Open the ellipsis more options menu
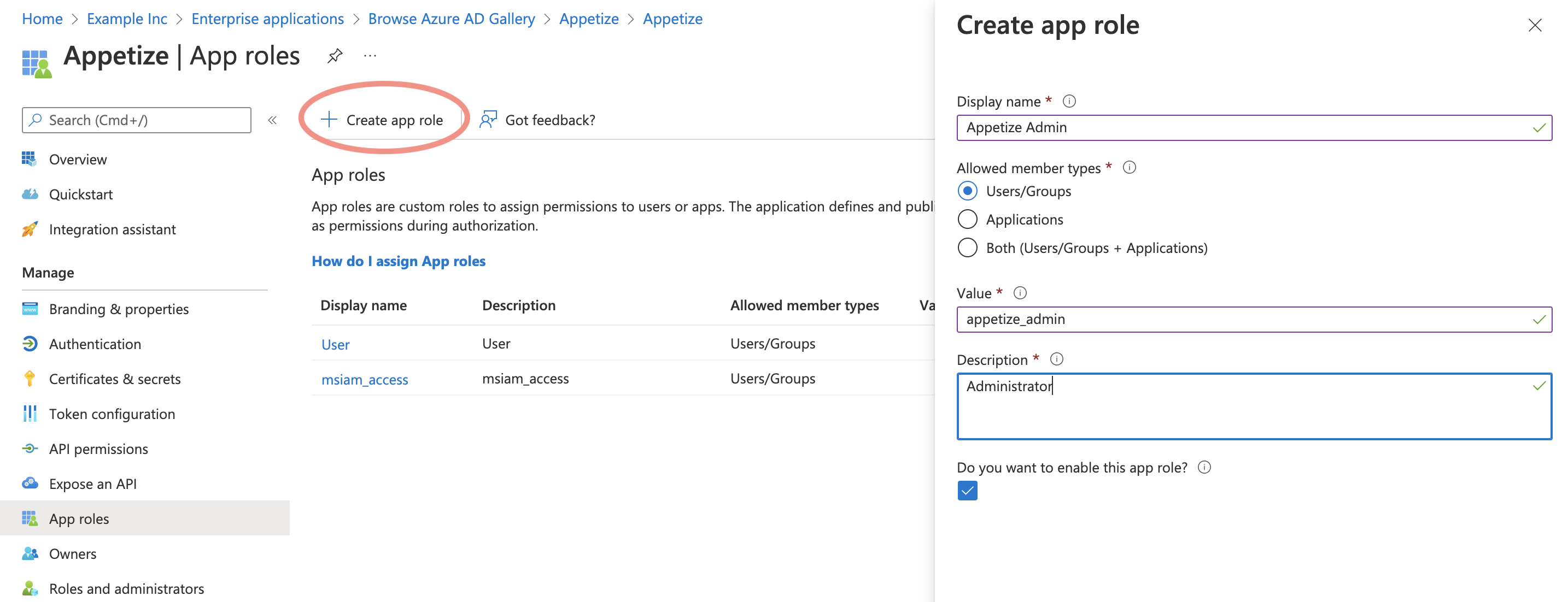The width and height of the screenshot is (1568, 602). pos(370,56)
